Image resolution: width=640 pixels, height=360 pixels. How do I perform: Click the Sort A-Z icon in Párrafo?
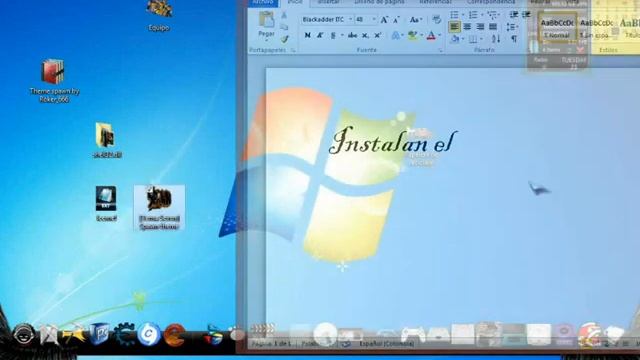pyautogui.click(x=496, y=39)
